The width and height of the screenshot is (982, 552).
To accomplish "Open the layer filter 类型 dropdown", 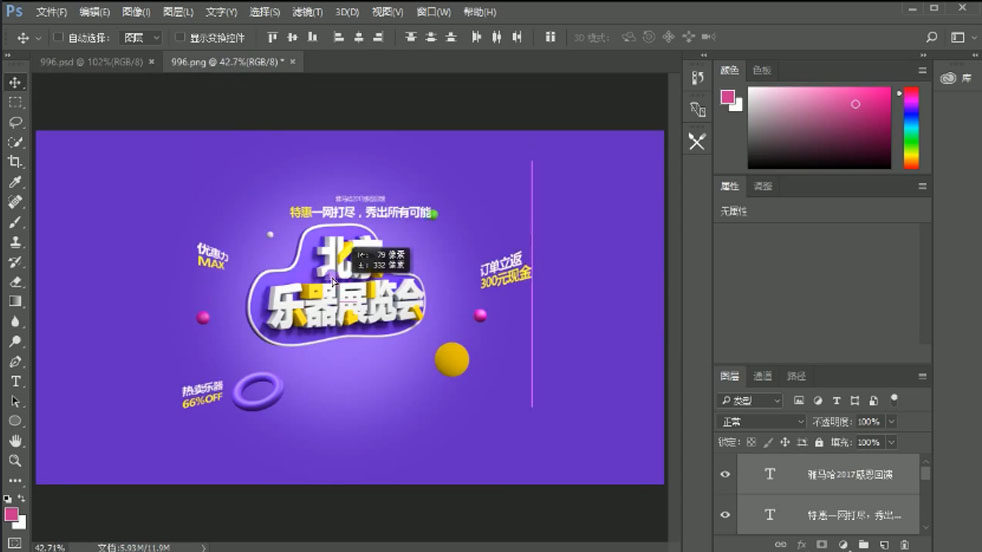I will [750, 400].
